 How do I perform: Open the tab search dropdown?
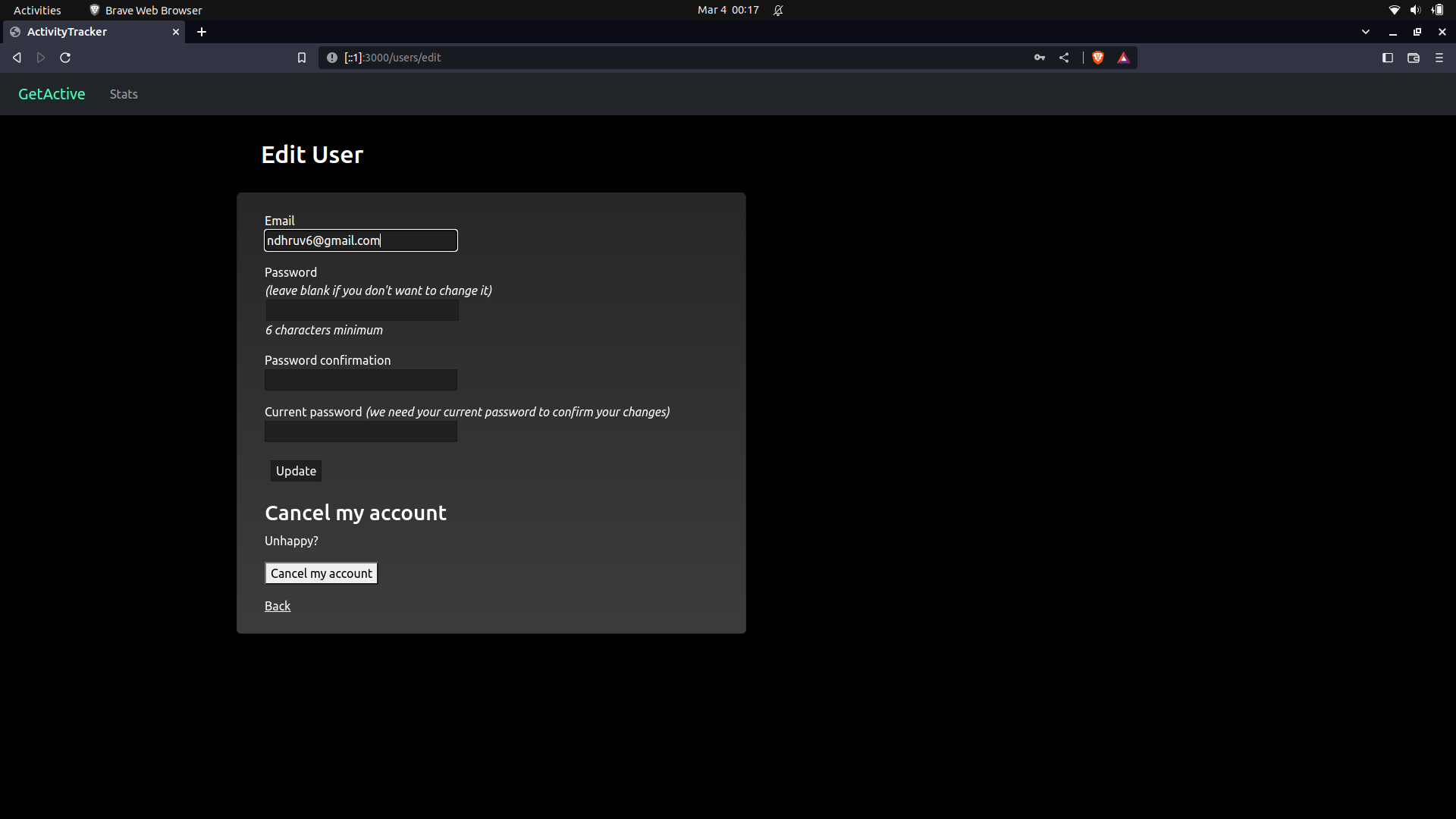(x=1365, y=32)
